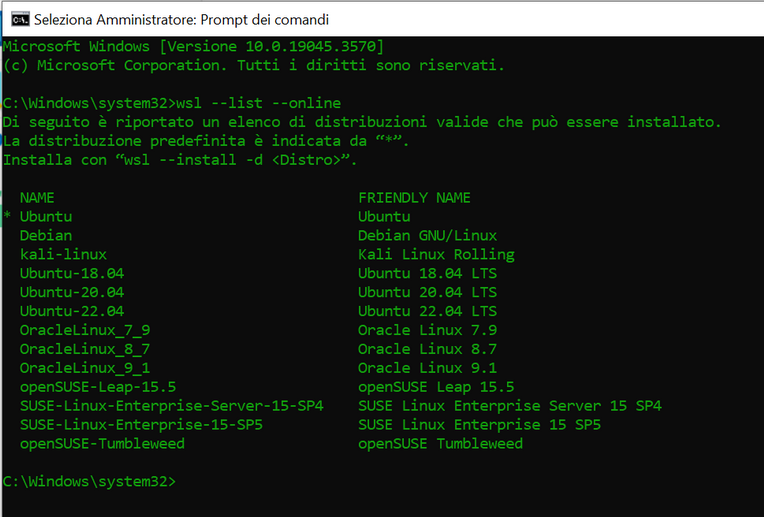This screenshot has width=764, height=517.
Task: Click the typed command 'wsl --list --online'
Action: coord(259,103)
